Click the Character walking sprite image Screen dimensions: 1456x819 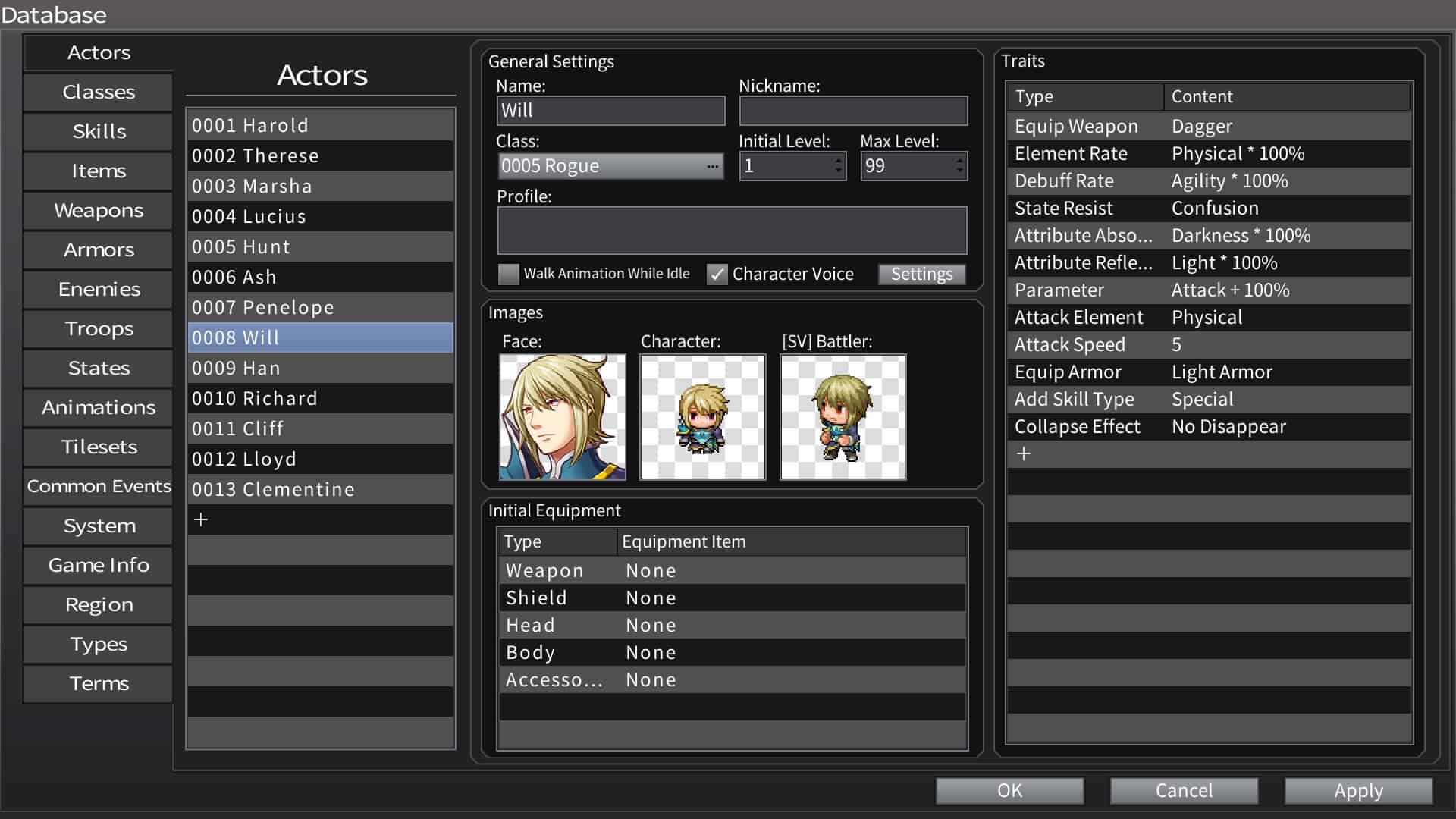(702, 417)
